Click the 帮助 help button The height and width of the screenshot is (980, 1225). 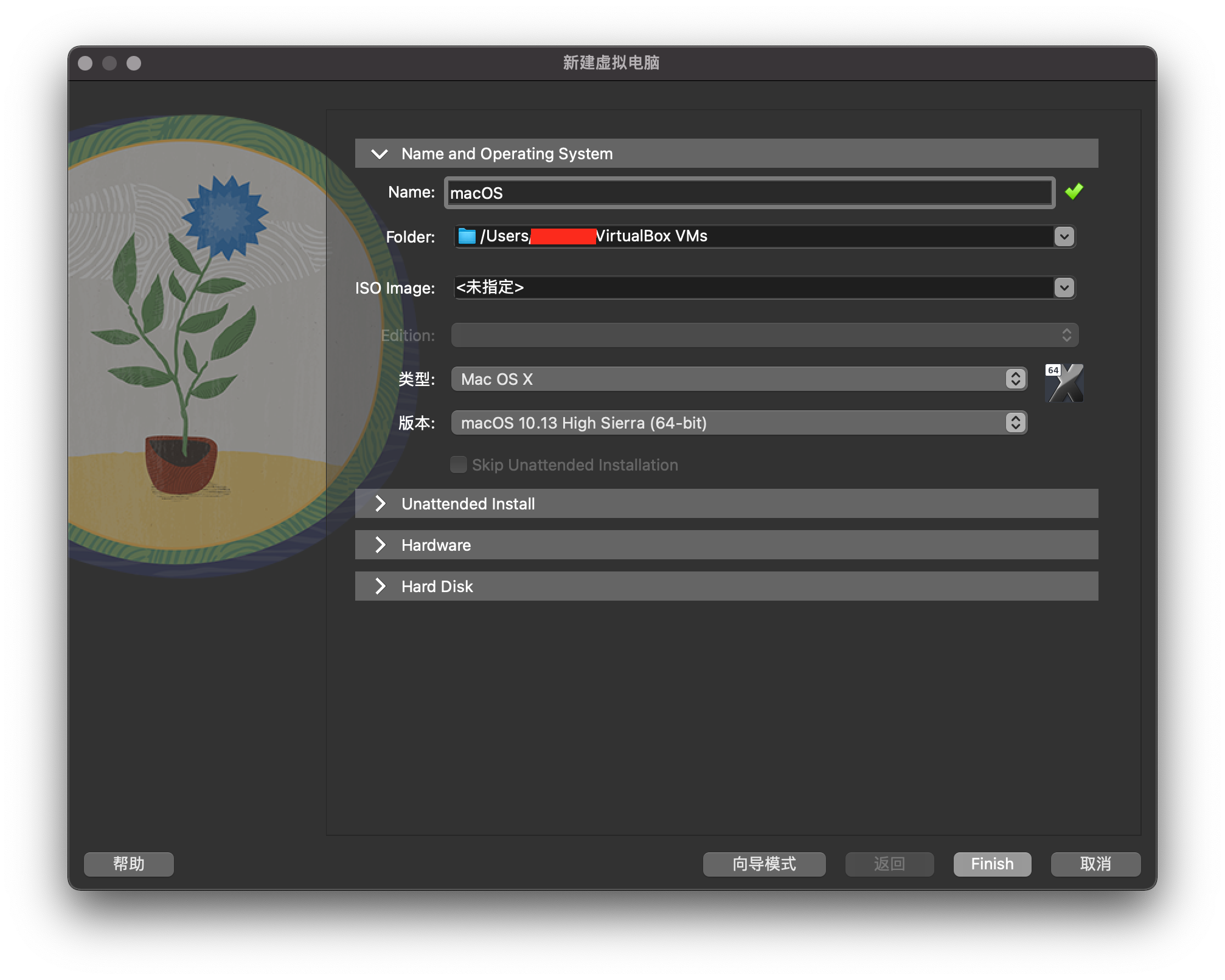click(x=129, y=864)
